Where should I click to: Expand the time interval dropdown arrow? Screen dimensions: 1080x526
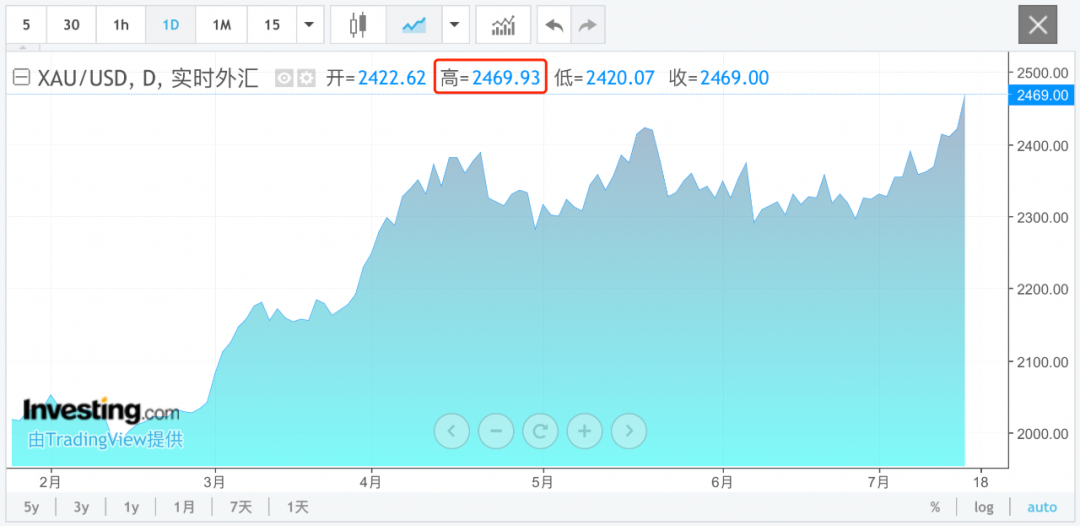click(310, 25)
